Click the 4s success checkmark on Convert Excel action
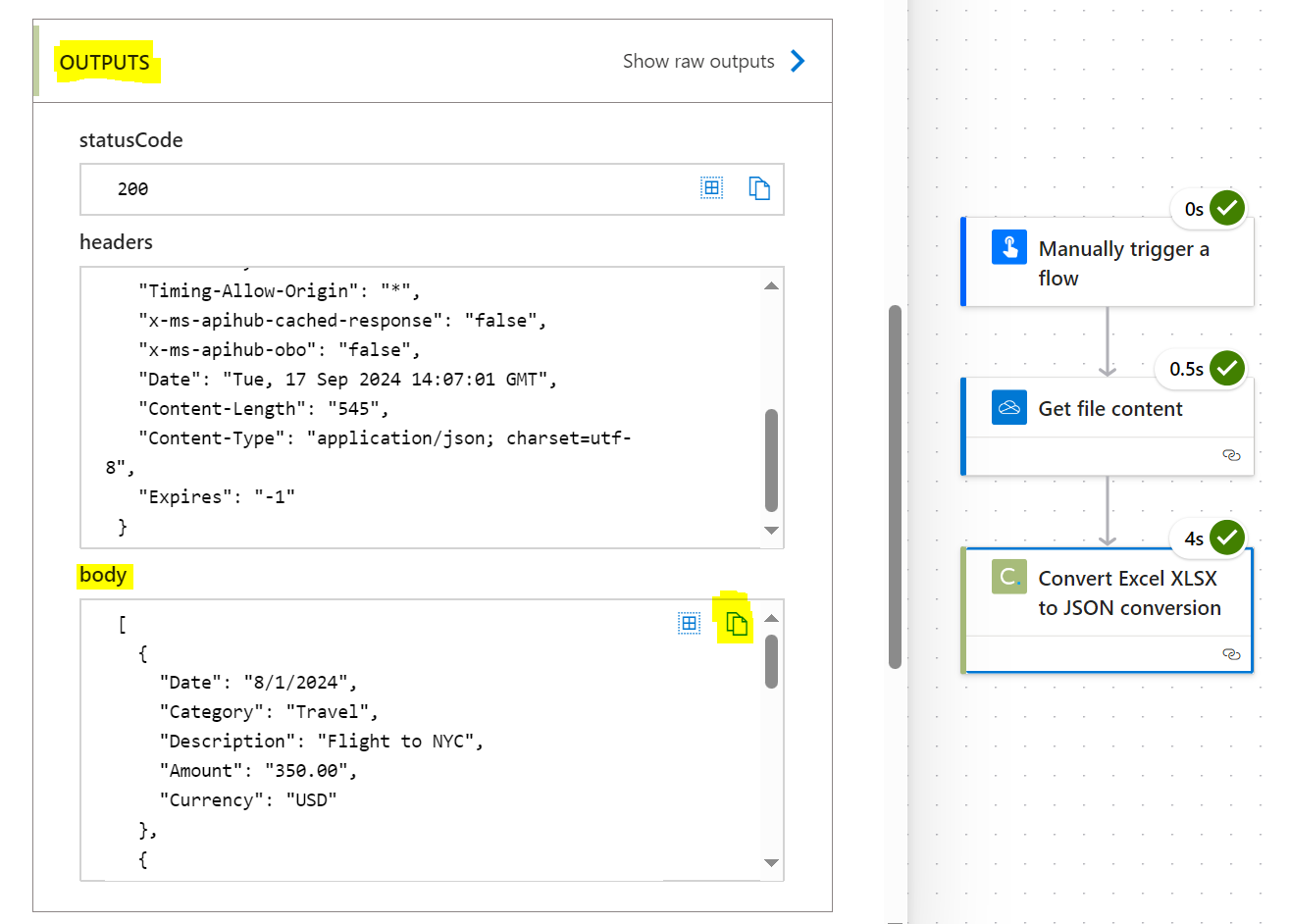 pos(1225,538)
